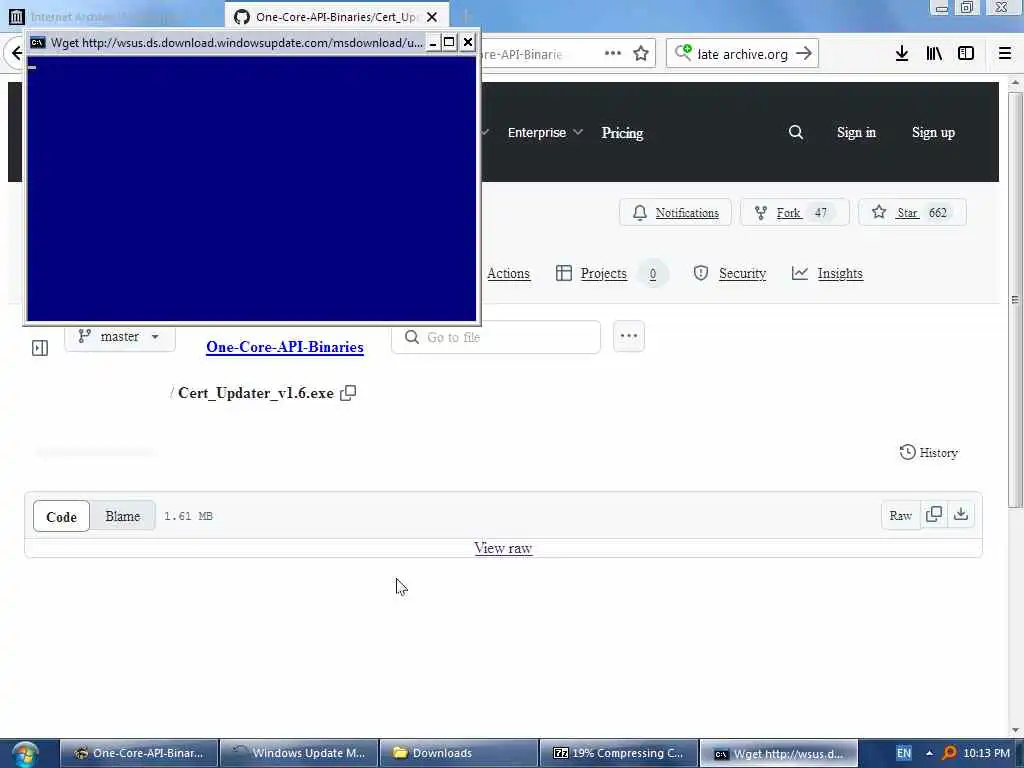The image size is (1024, 768).
Task: Click the search go arrow next to archive.org
Action: coord(805,54)
